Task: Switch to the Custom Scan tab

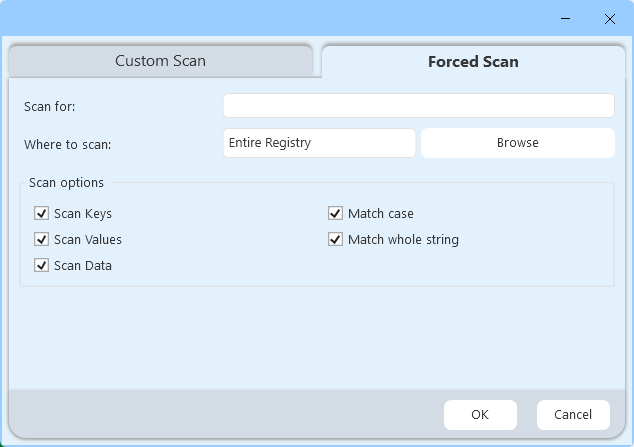Action: pyautogui.click(x=160, y=61)
